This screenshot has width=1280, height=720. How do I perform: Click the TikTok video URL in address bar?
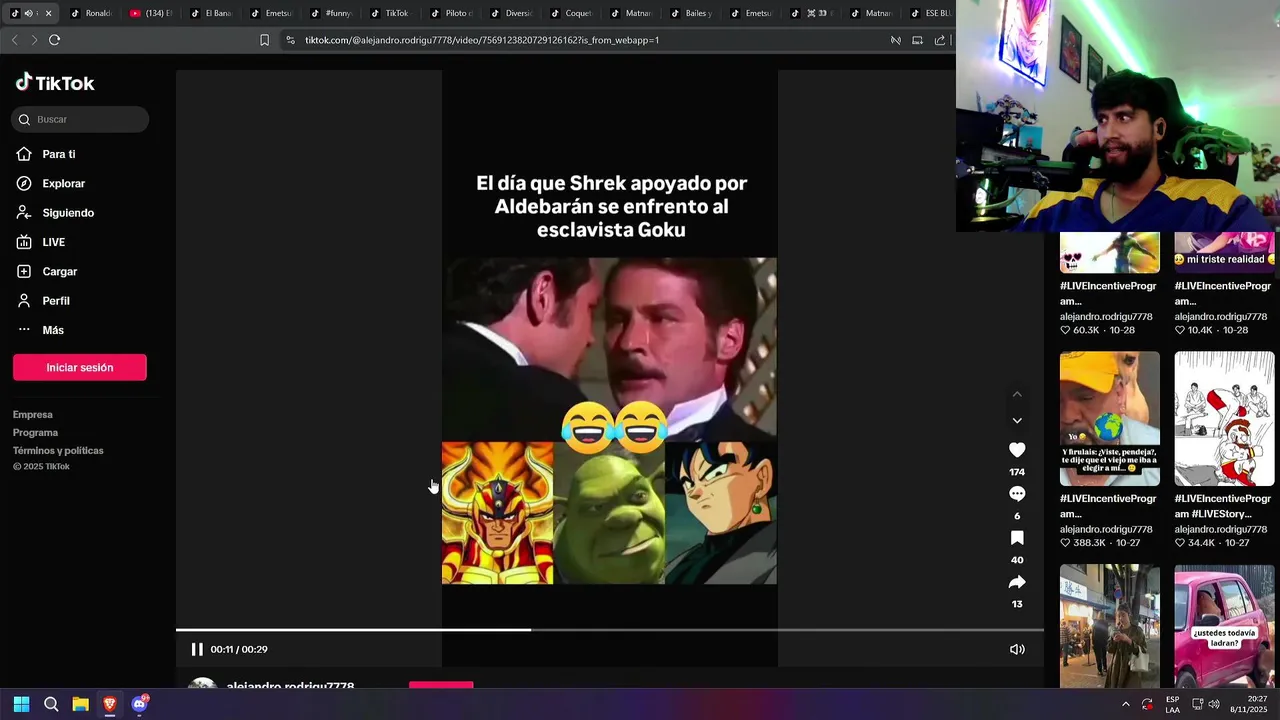[x=481, y=40]
